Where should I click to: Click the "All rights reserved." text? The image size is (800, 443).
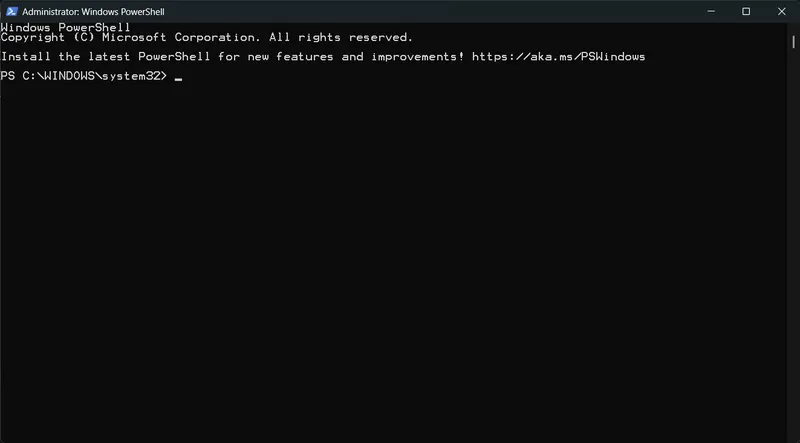(340, 37)
